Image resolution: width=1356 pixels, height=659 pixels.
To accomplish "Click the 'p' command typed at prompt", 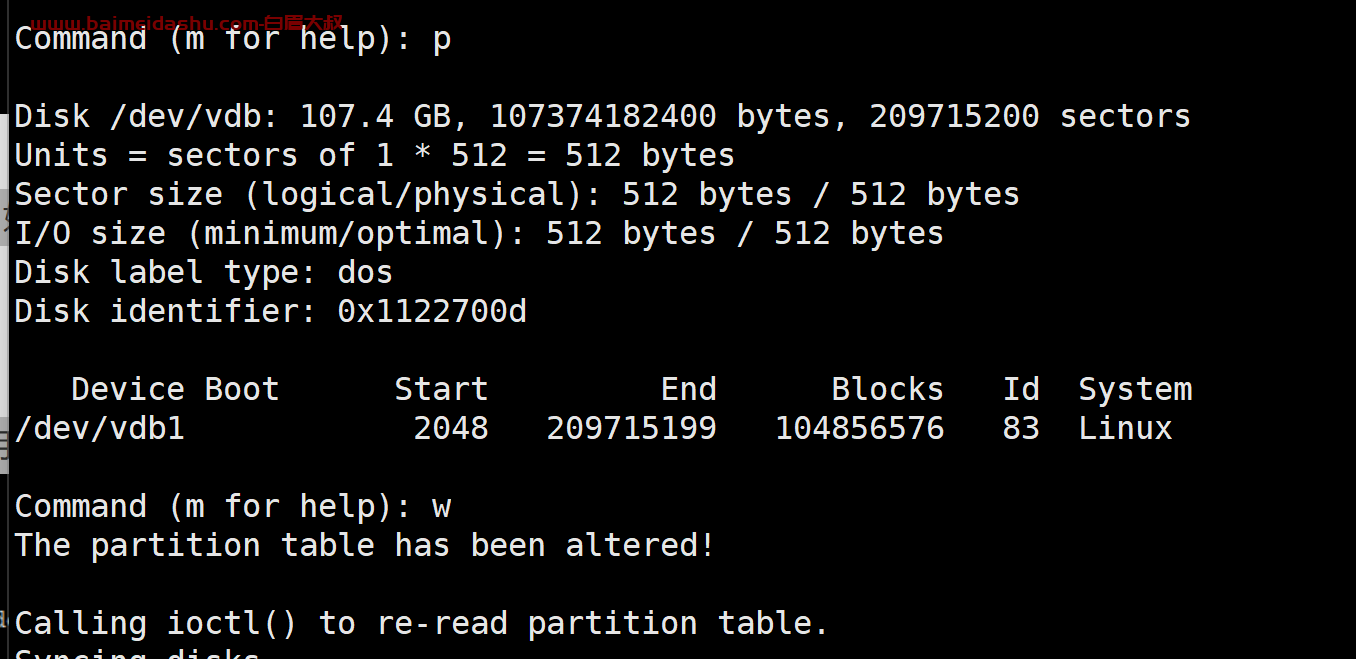I will pyautogui.click(x=441, y=40).
